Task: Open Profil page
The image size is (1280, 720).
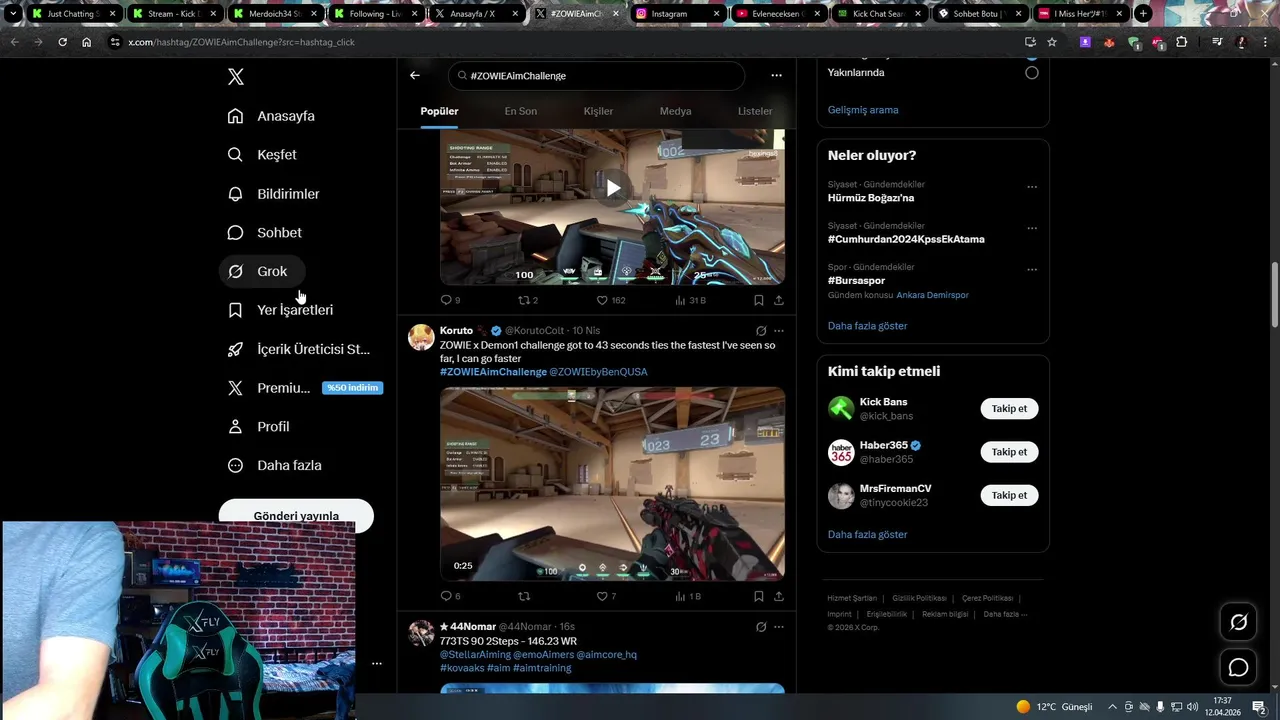Action: click(259, 427)
